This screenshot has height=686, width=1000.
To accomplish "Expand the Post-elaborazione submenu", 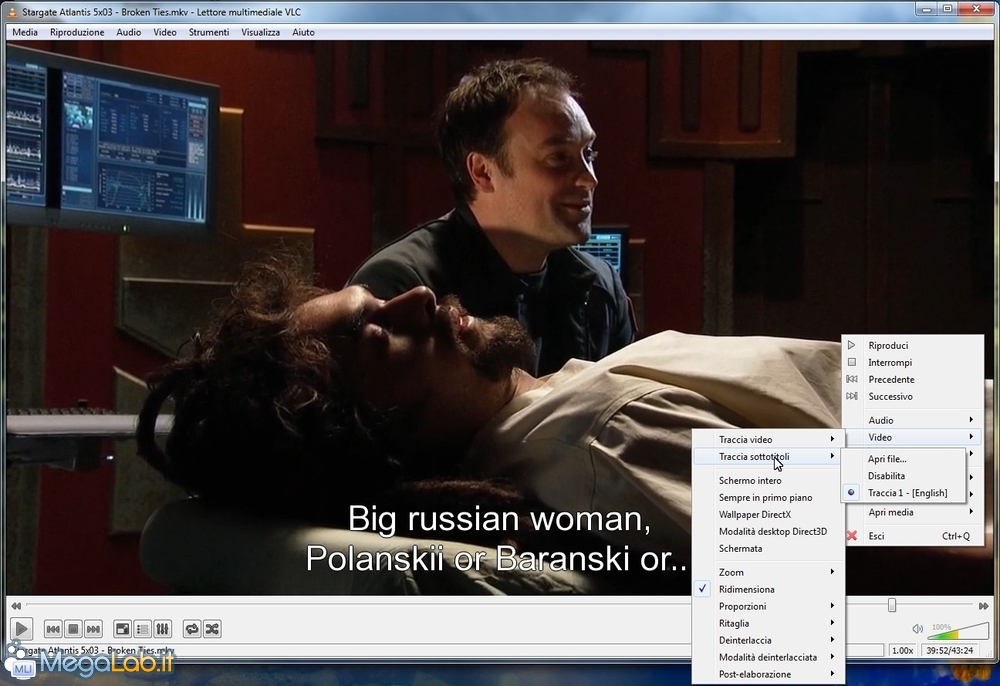I will [768, 675].
